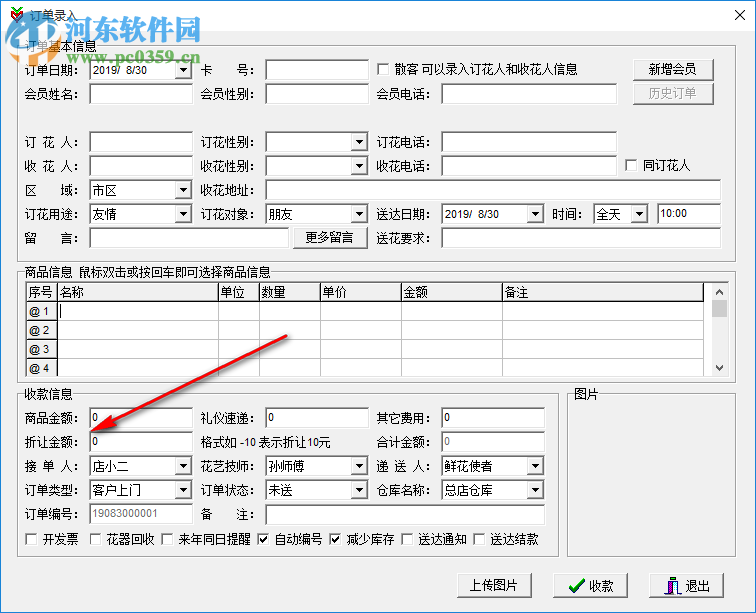Screen dimensions: 756x613
Task: Uncheck the 自动编号 checkbox
Action: click(x=263, y=539)
